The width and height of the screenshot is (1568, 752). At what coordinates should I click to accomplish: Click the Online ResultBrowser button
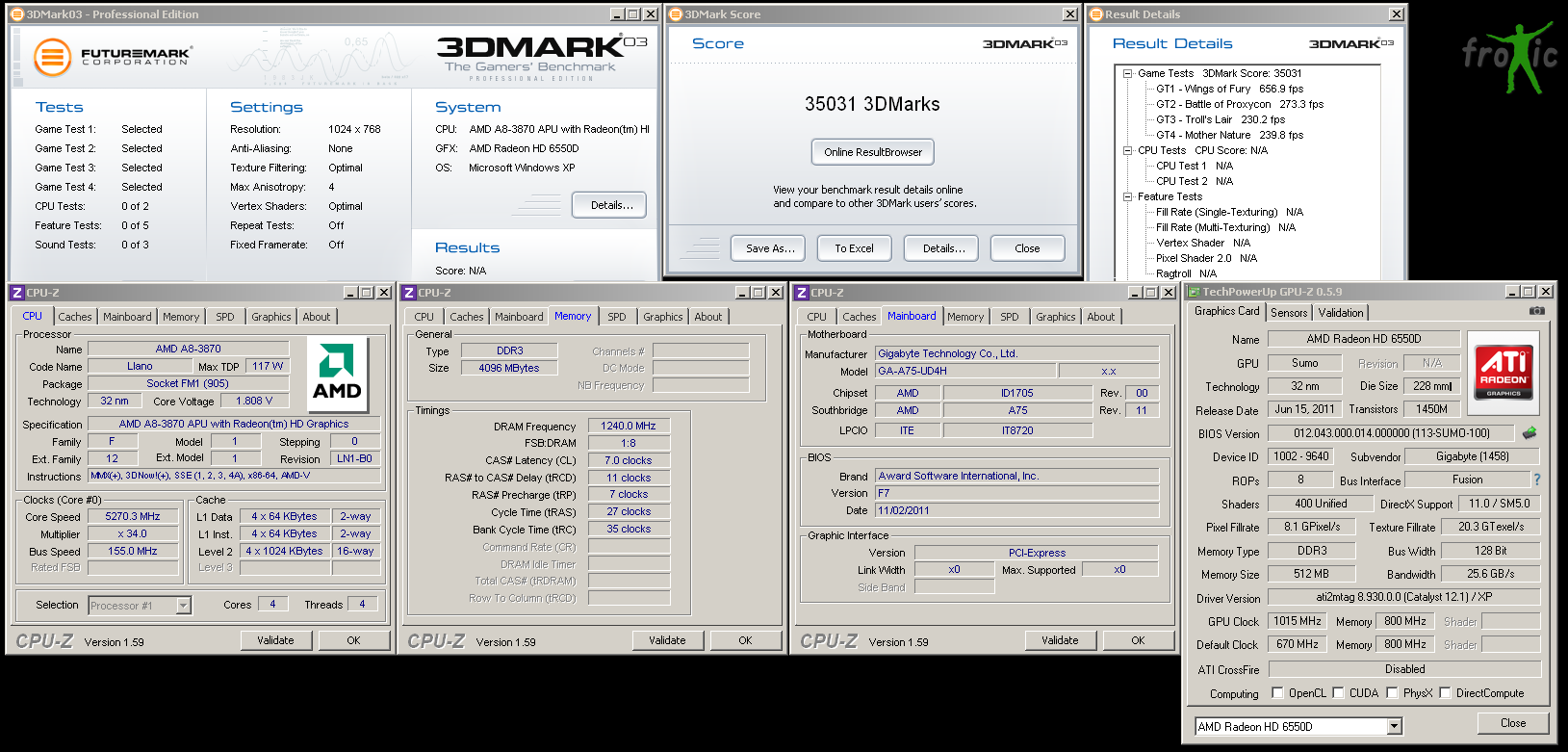tap(872, 152)
